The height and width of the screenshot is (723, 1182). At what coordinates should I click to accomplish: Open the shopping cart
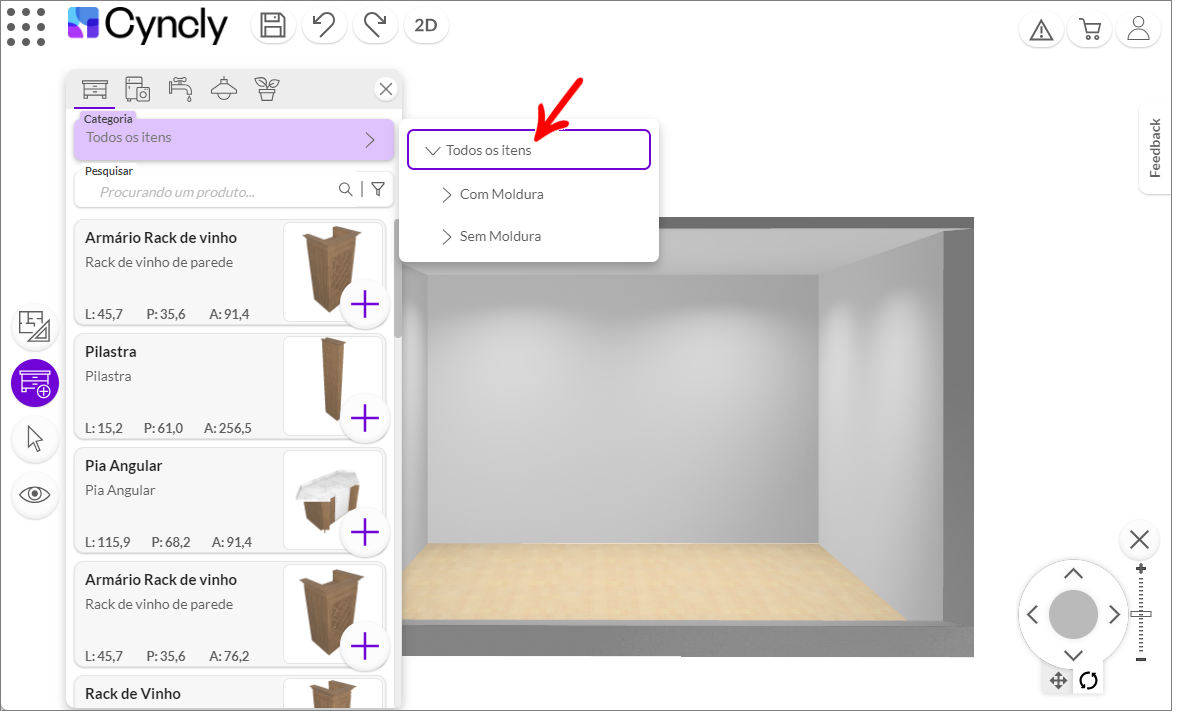[1089, 30]
